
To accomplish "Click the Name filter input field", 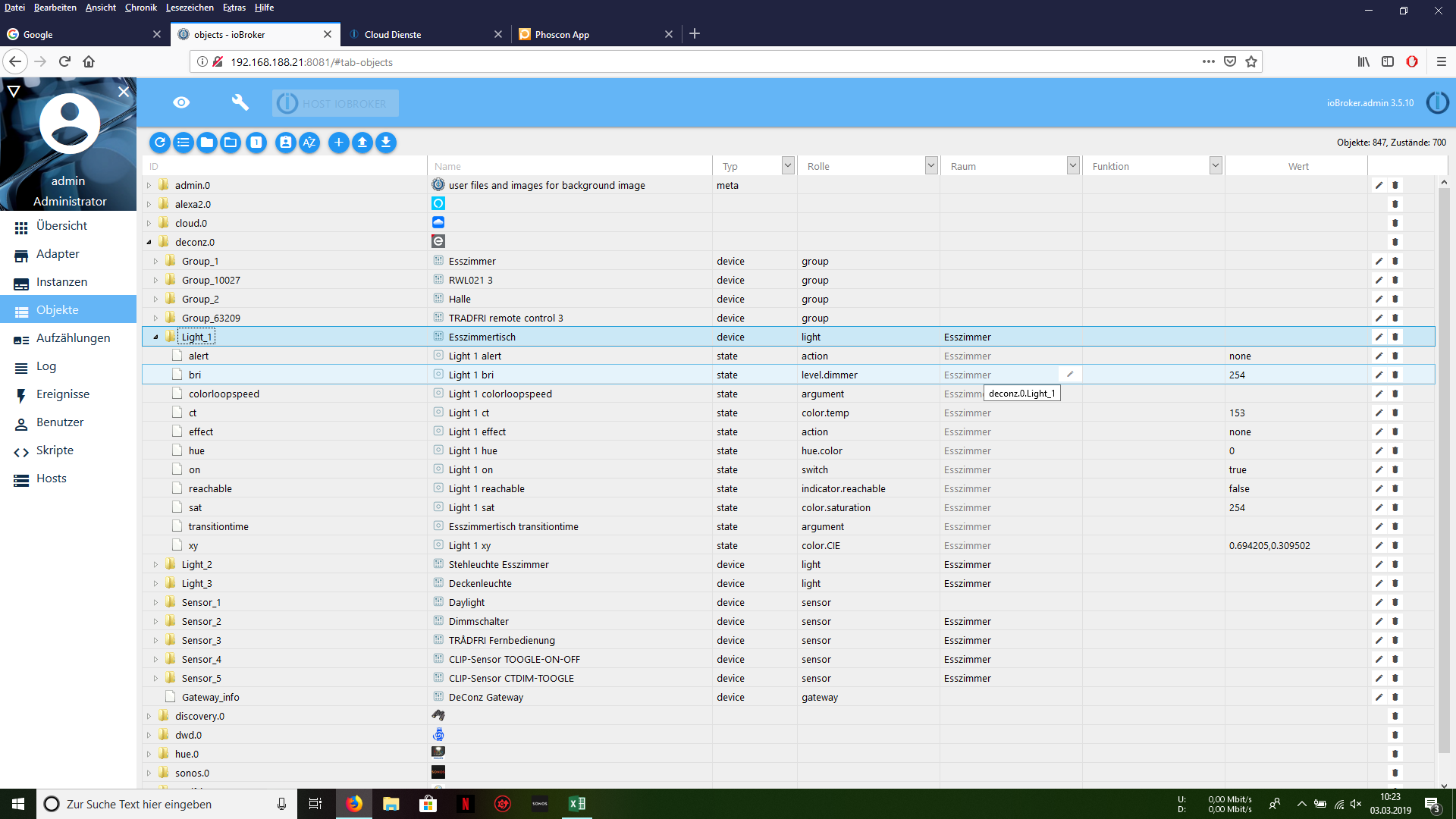I will point(570,166).
